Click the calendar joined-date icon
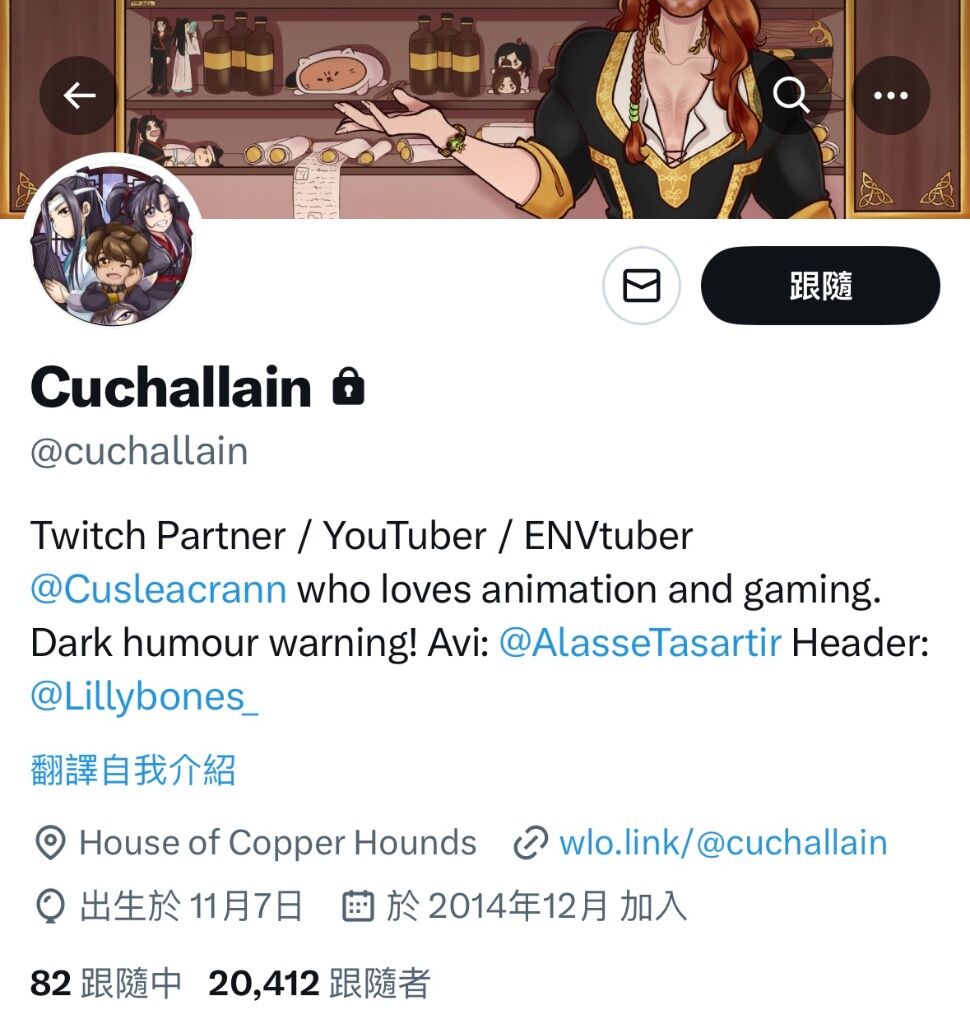Screen dimensions: 970x1024 point(358,906)
